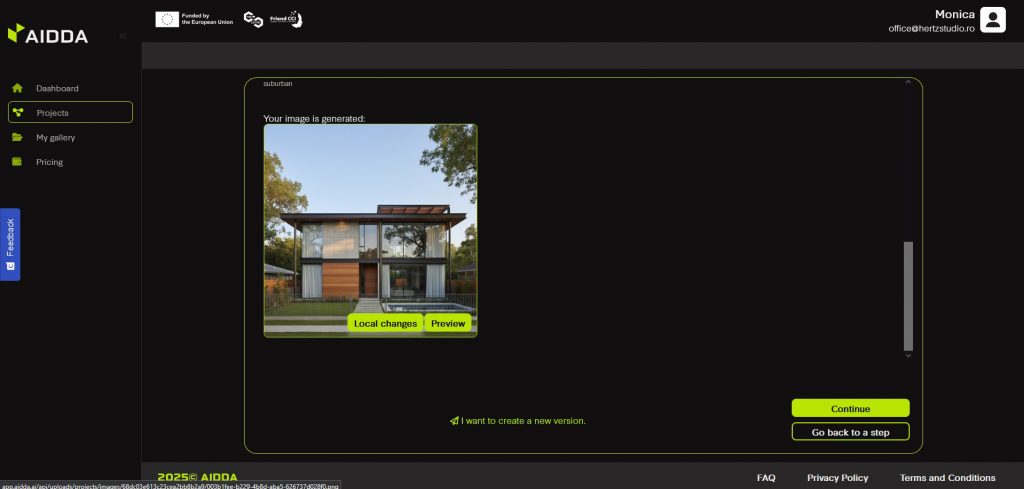Click the Pricing card icon
Screen dimensions: 1024x489
click(17, 162)
